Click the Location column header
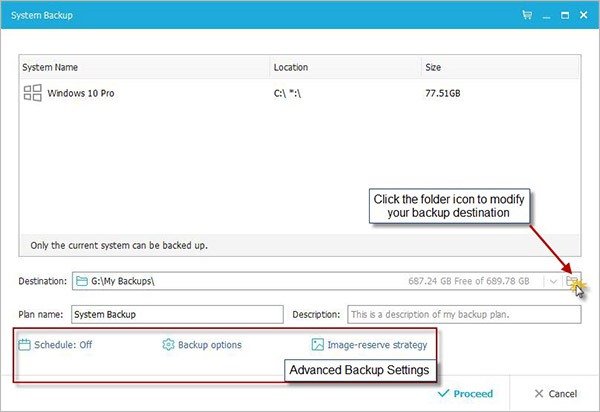This screenshot has width=600, height=412. 346,67
